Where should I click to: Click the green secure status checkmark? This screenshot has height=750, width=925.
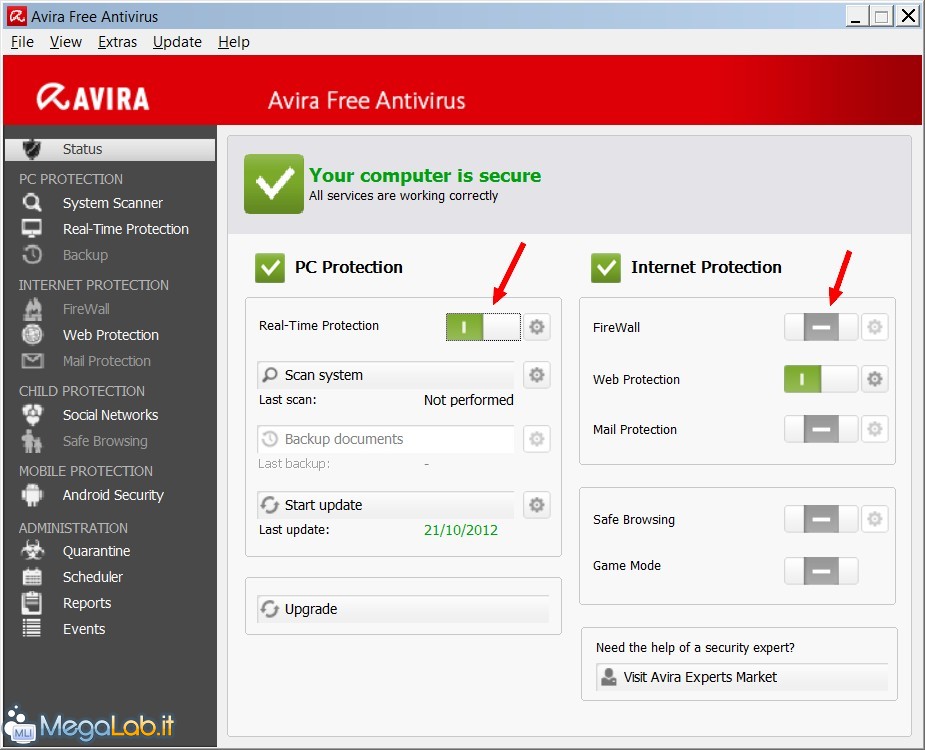click(274, 184)
